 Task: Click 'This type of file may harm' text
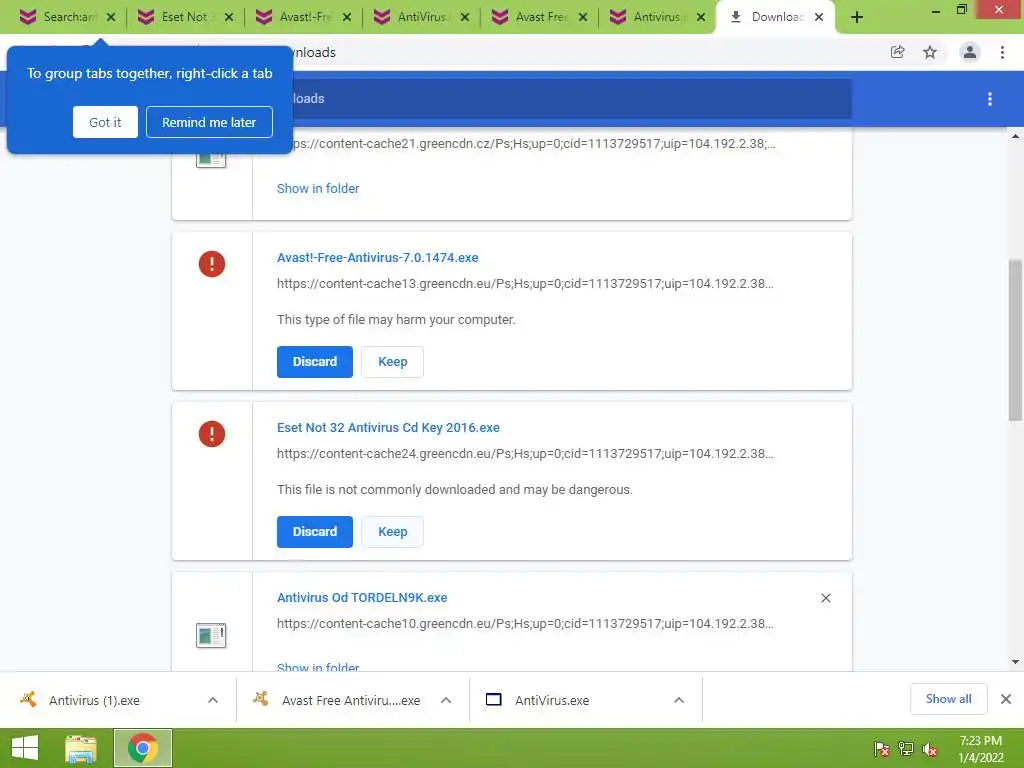(x=396, y=320)
